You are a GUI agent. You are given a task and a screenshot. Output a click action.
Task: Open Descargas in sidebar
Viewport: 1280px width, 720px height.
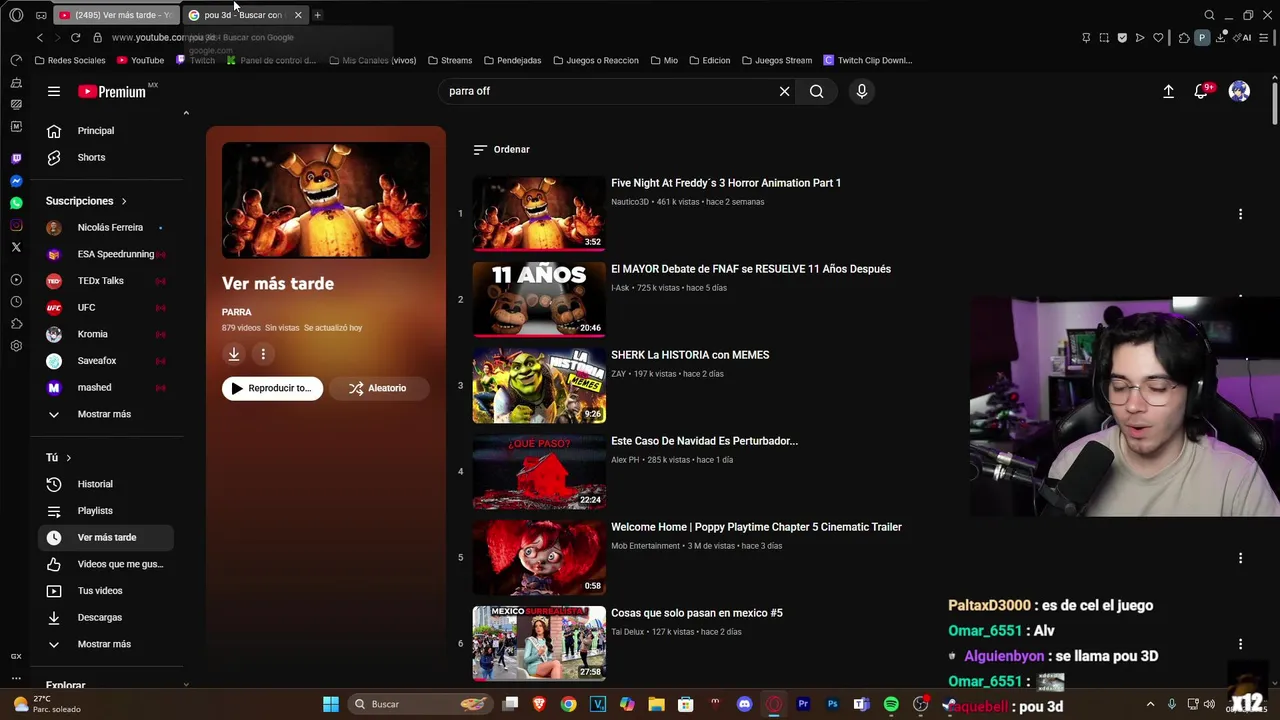106,617
